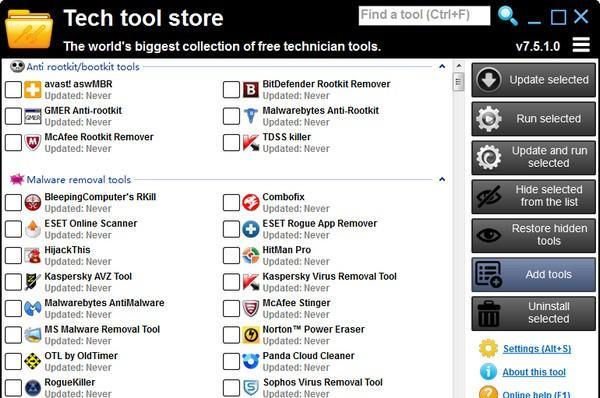This screenshot has height=398, width=600.
Task: Click the McAfee Rootkit Remover shield icon
Action: coord(33,143)
